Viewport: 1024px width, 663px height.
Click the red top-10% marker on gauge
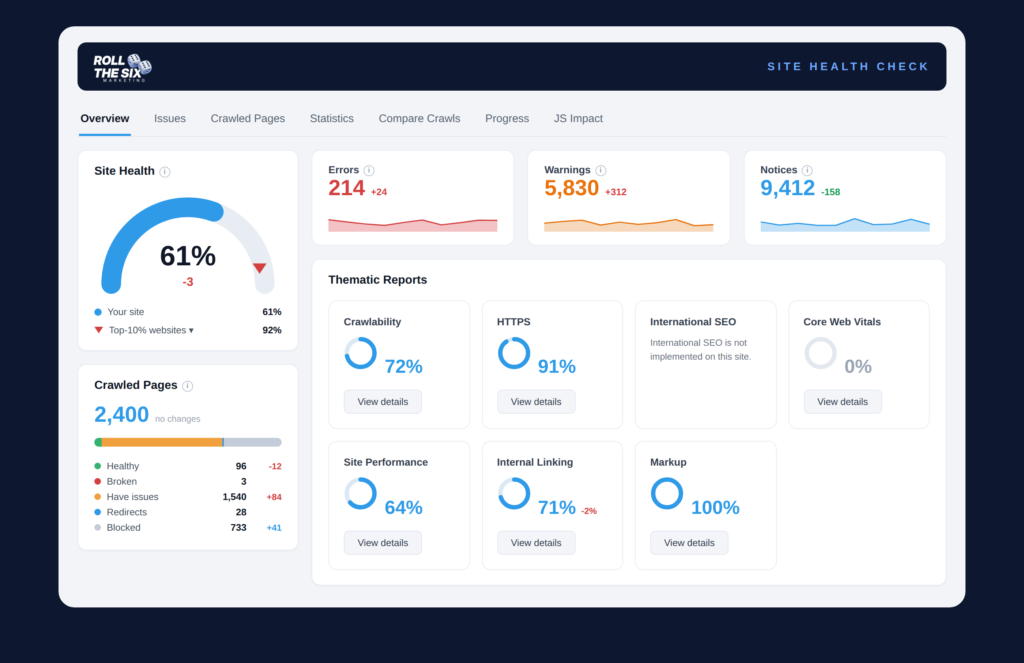point(259,268)
